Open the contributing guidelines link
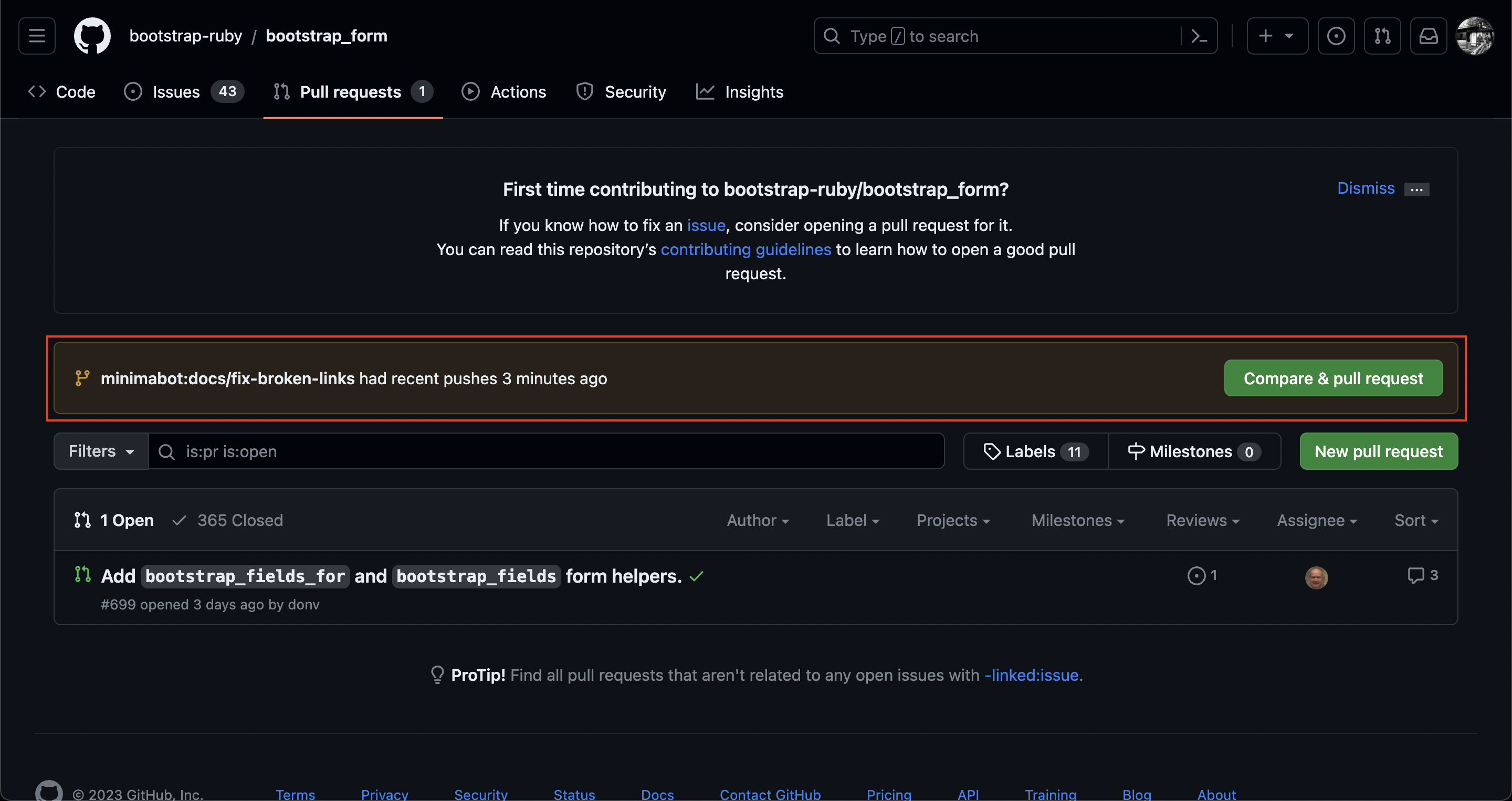 [745, 249]
